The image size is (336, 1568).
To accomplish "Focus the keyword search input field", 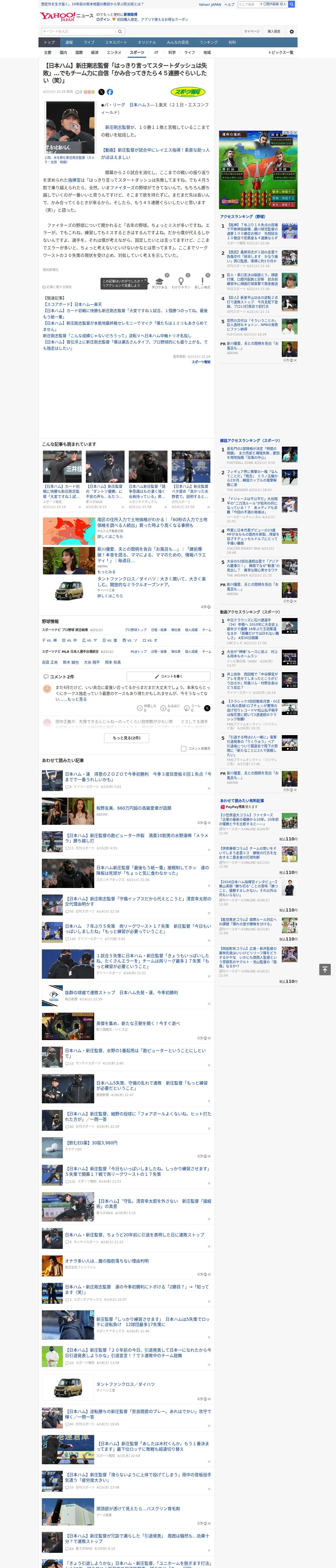I will 79,31.
